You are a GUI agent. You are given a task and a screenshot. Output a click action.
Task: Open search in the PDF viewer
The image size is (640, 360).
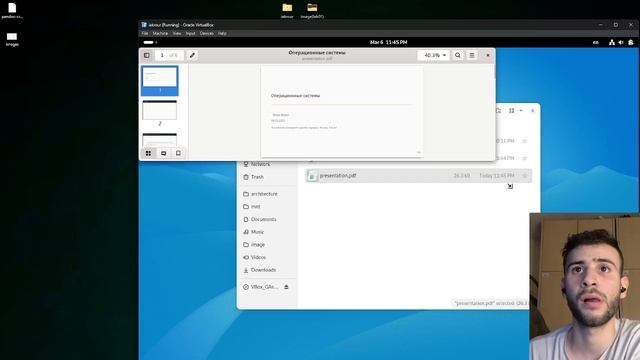[x=458, y=55]
